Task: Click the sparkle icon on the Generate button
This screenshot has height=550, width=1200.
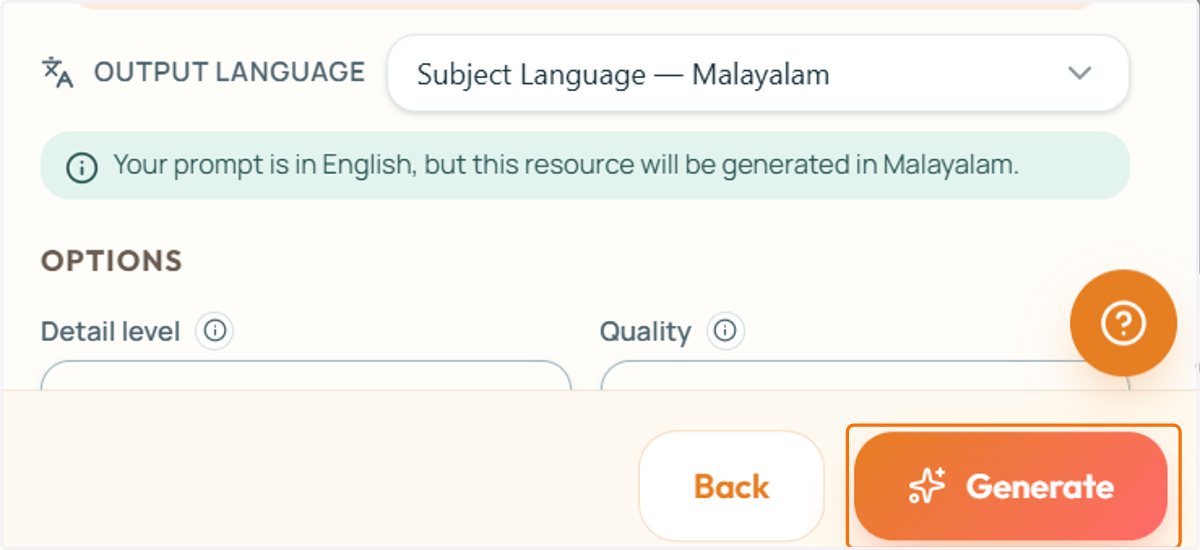Action: pos(926,486)
